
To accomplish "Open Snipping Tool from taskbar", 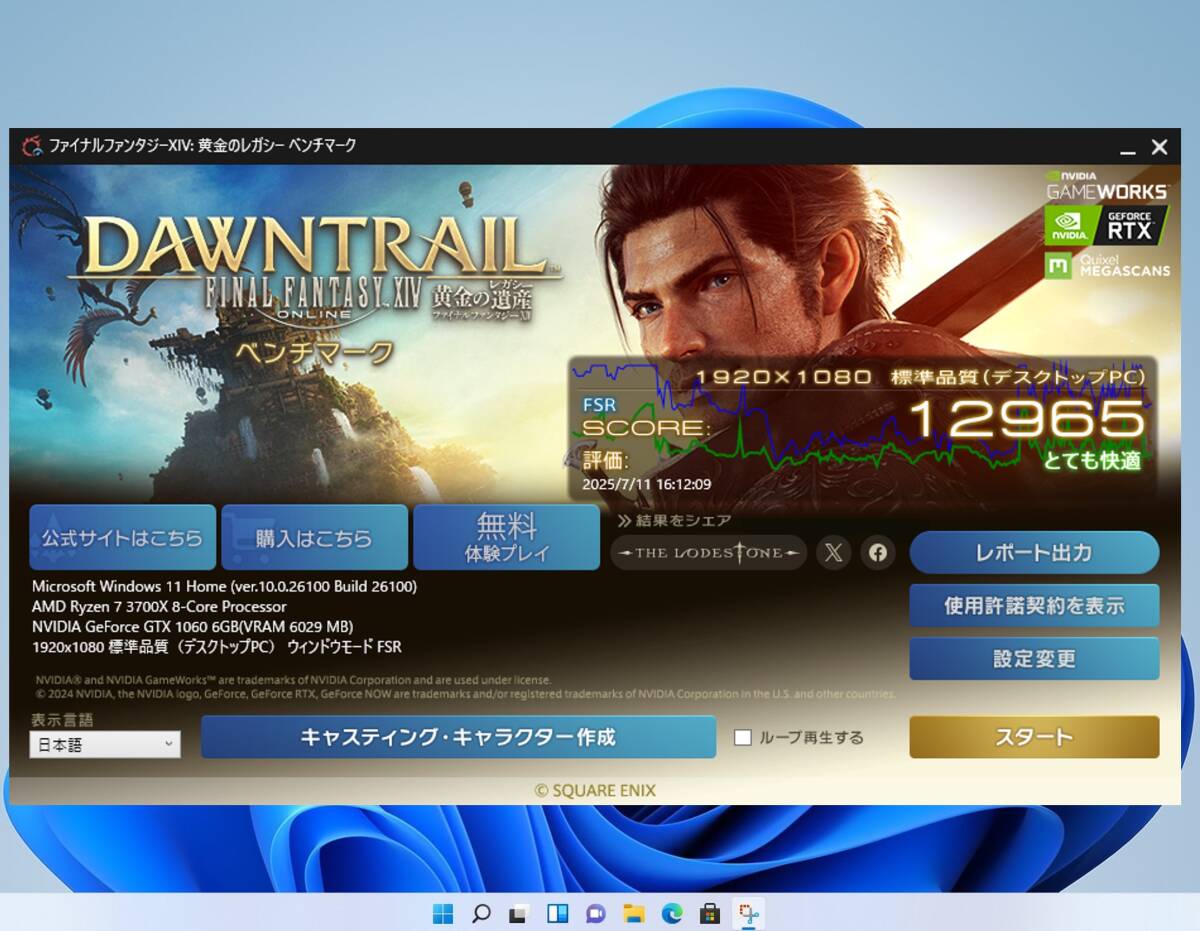I will pos(748,913).
